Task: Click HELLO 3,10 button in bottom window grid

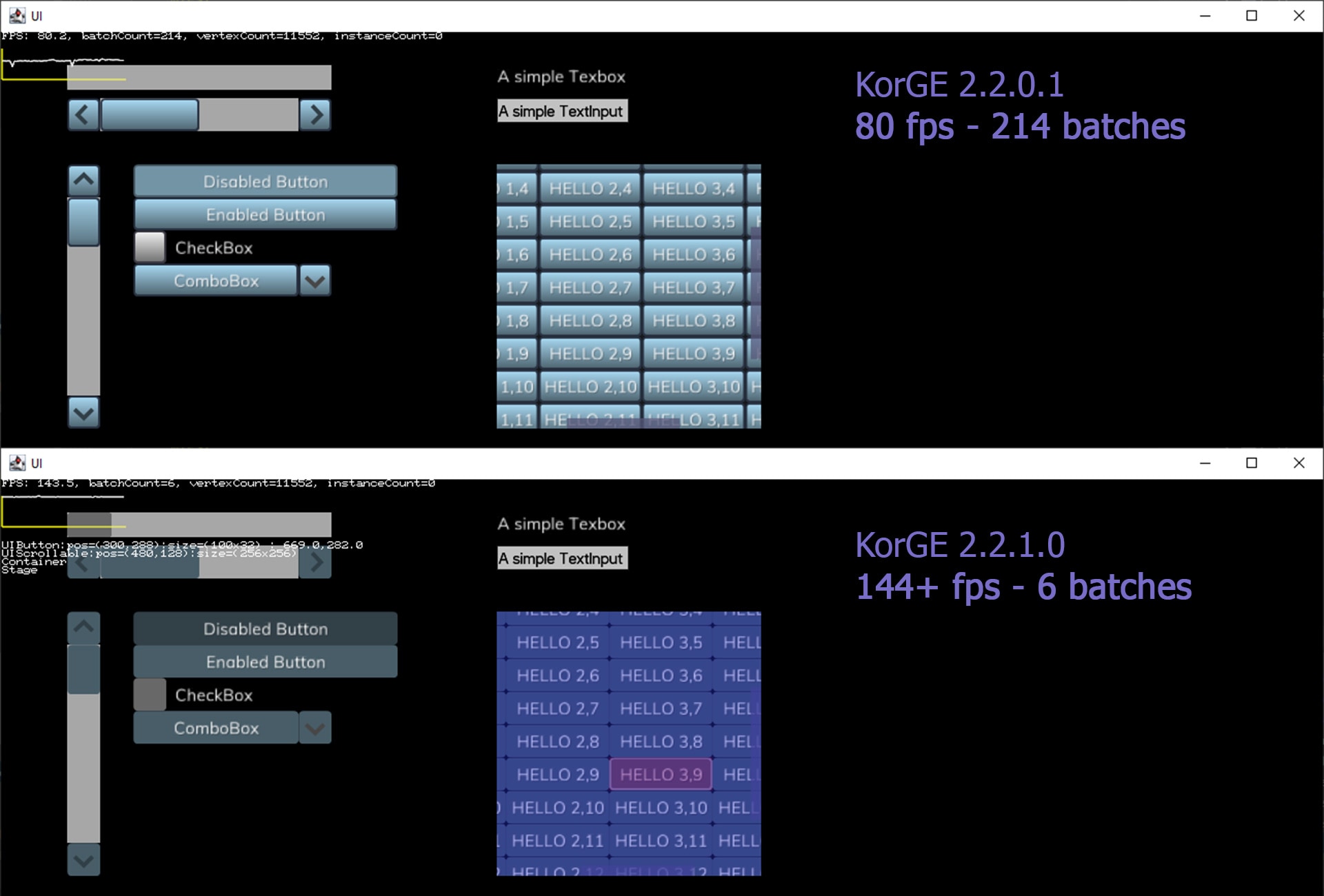Action: (661, 808)
